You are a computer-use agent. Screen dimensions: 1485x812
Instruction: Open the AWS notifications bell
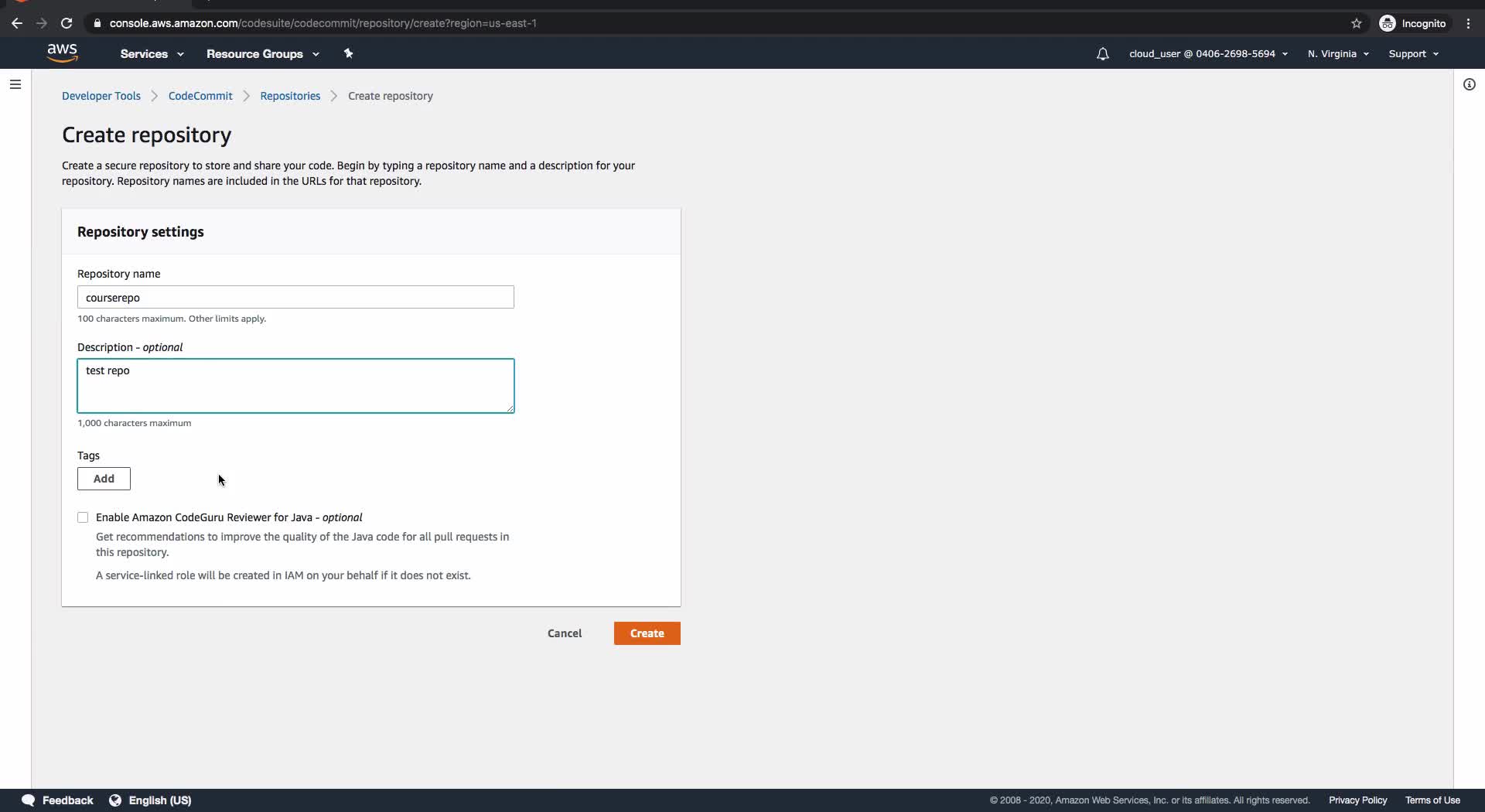pos(1103,54)
